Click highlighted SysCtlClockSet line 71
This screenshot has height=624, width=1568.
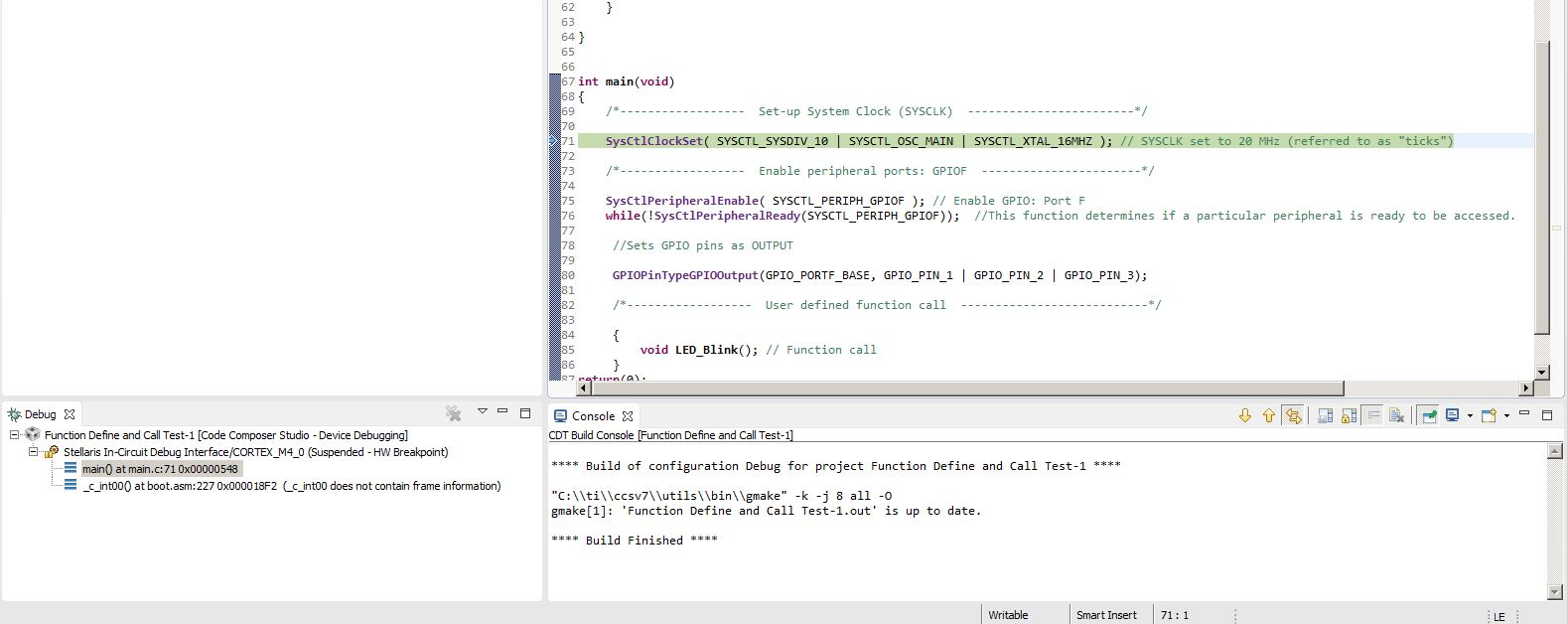[1015, 141]
